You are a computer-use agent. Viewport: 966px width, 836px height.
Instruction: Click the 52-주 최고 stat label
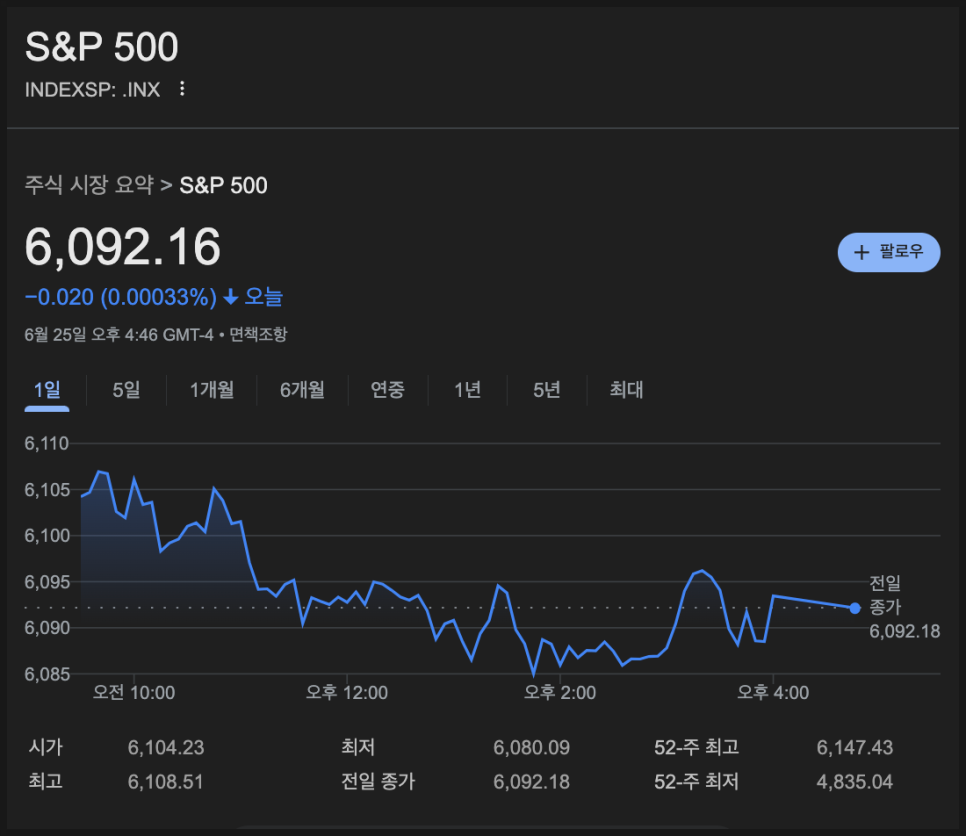(696, 747)
